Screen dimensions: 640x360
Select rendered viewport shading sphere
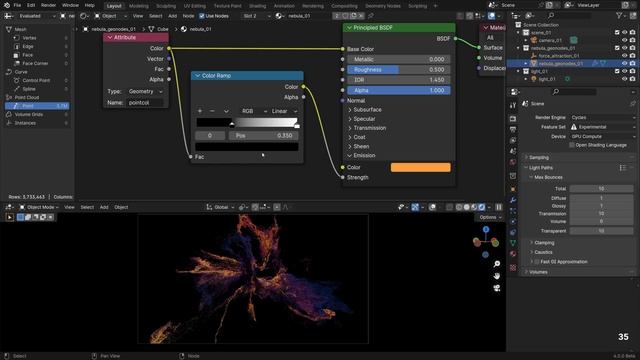482,207
